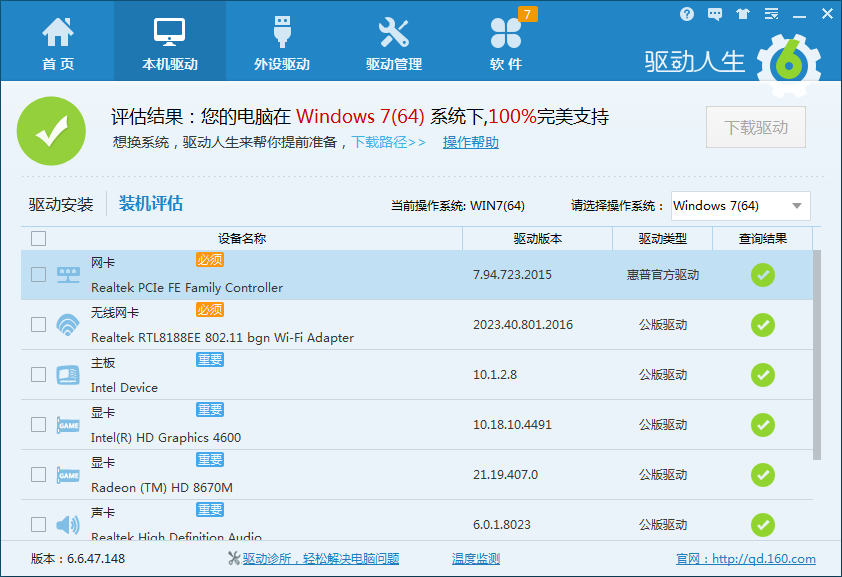
Task: Click the orange badge 7 on 软件
Action: click(527, 14)
